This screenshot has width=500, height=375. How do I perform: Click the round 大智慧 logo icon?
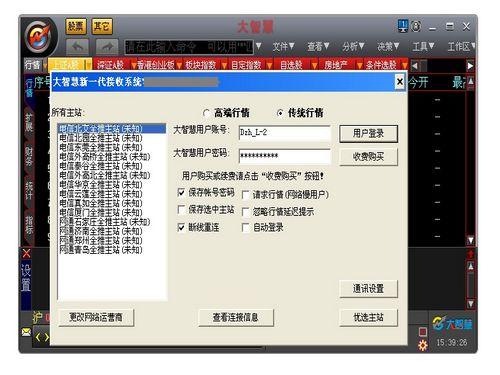click(40, 37)
